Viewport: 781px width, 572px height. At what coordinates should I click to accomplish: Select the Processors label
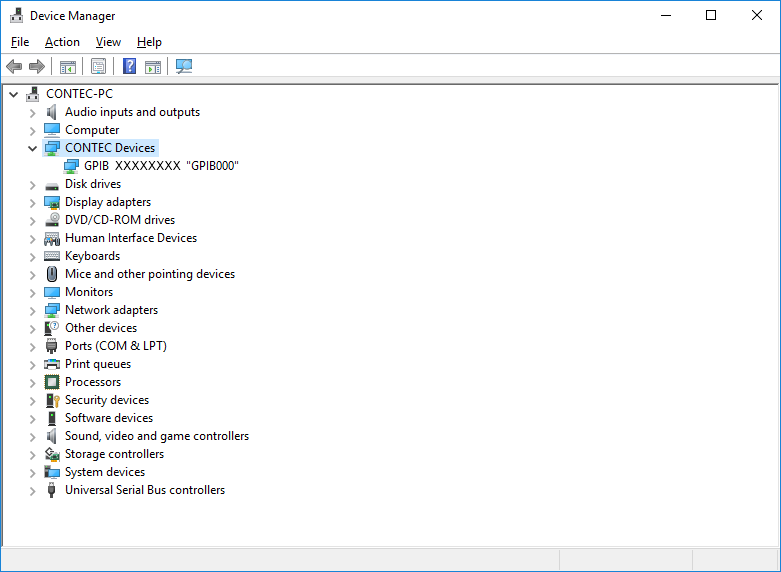point(93,382)
